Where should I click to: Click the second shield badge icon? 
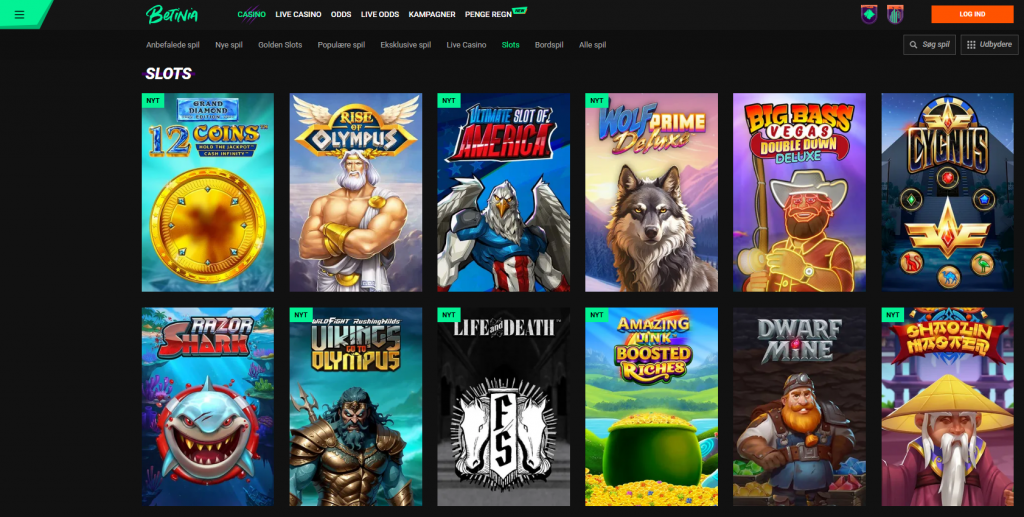[895, 14]
